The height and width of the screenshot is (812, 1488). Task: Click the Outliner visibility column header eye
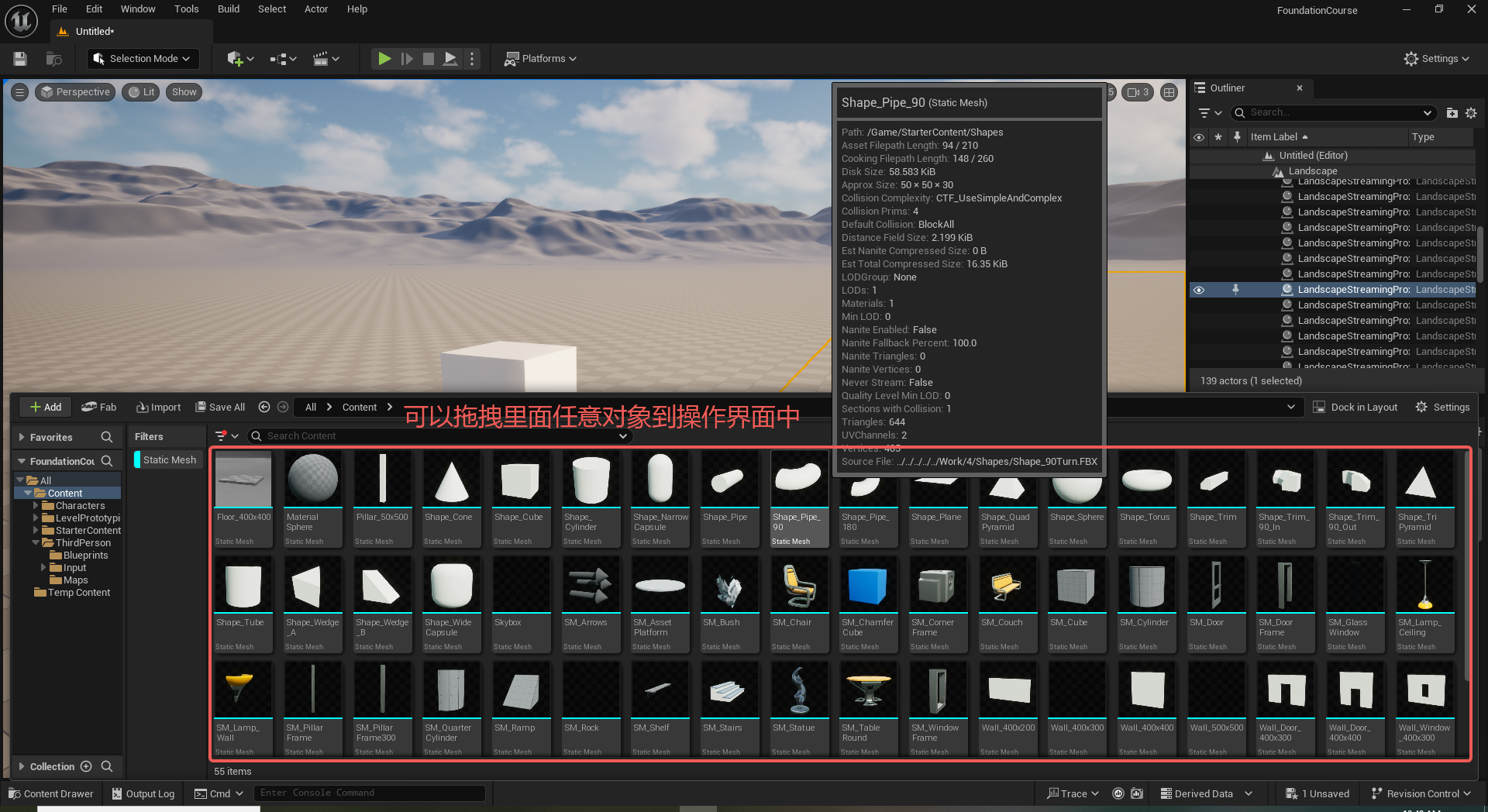[x=1199, y=137]
